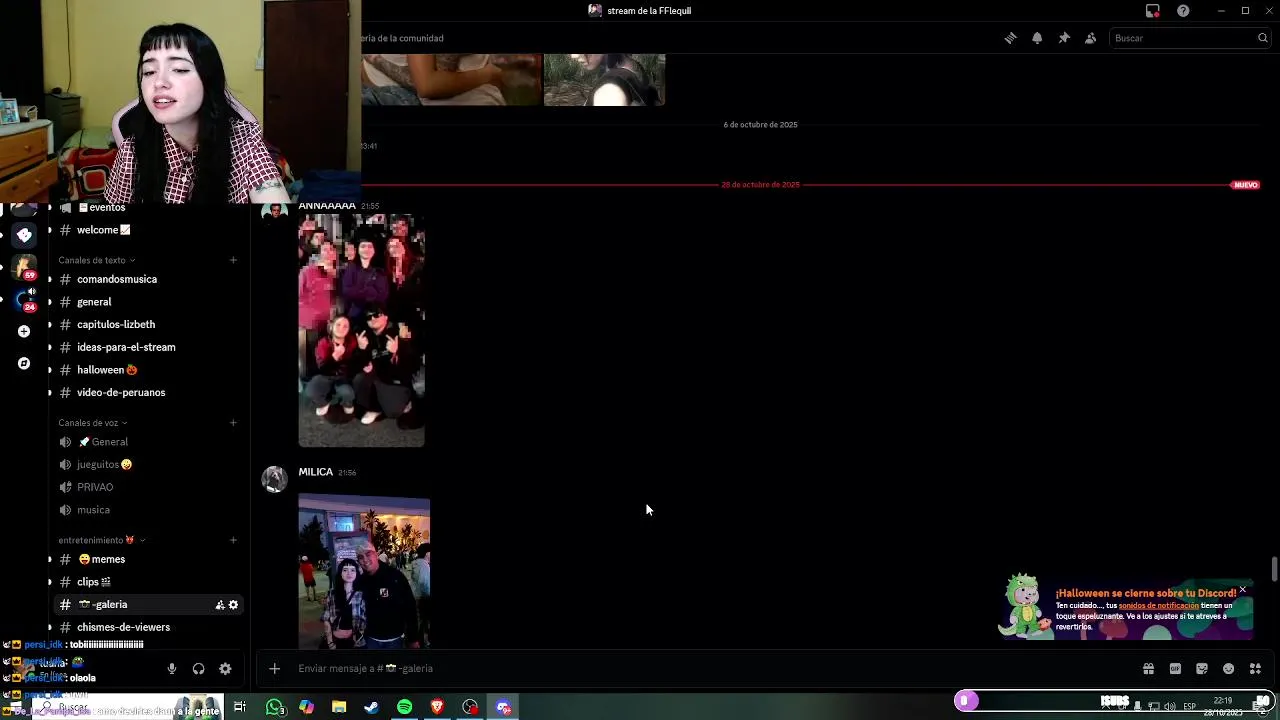Open the eventos item

(x=147, y=208)
